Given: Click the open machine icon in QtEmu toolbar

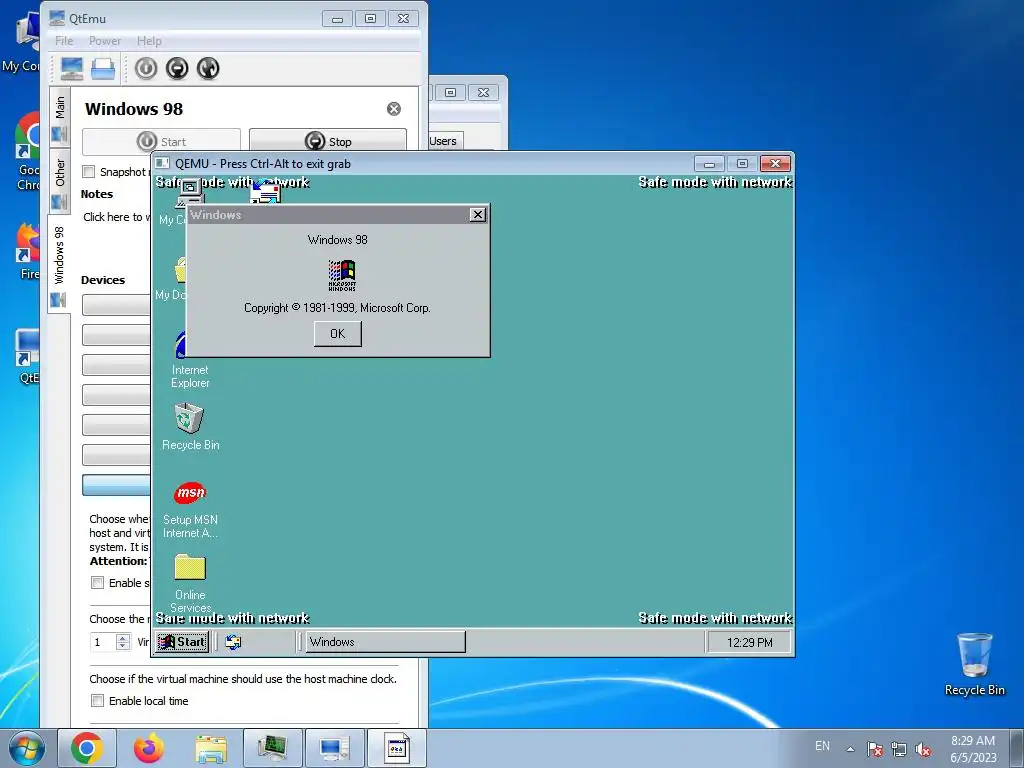Looking at the screenshot, I should (x=103, y=69).
